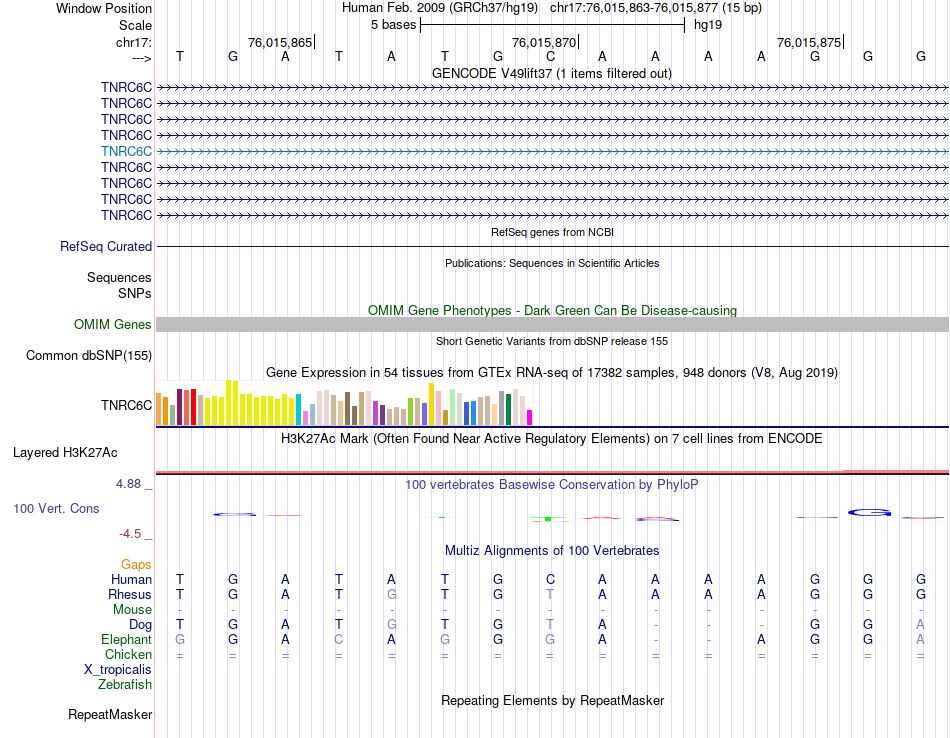Click the Sequences track label
The width and height of the screenshot is (950, 738).
coord(119,278)
